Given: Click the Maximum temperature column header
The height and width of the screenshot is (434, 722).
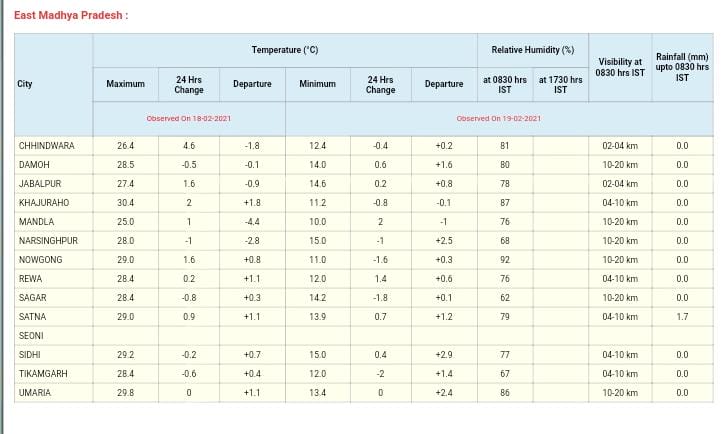Looking at the screenshot, I should point(125,84).
